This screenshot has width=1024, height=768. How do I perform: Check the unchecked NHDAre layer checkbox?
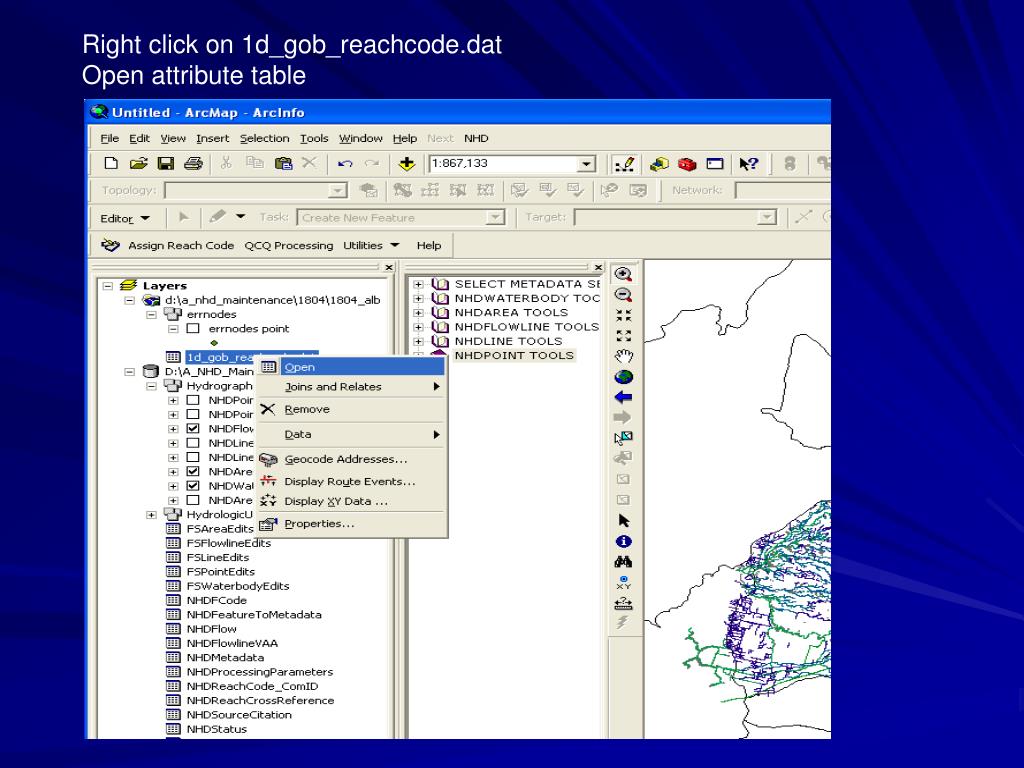193,500
